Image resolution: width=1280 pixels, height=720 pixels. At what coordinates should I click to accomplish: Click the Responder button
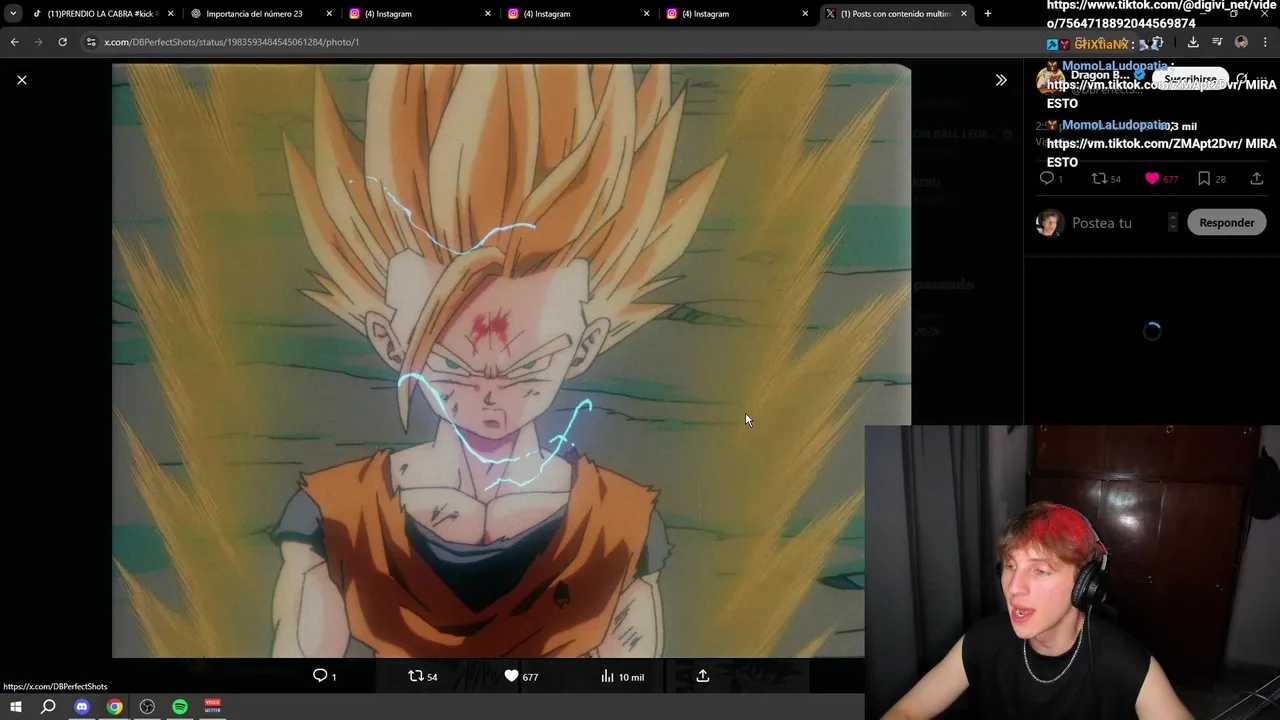pos(1226,223)
